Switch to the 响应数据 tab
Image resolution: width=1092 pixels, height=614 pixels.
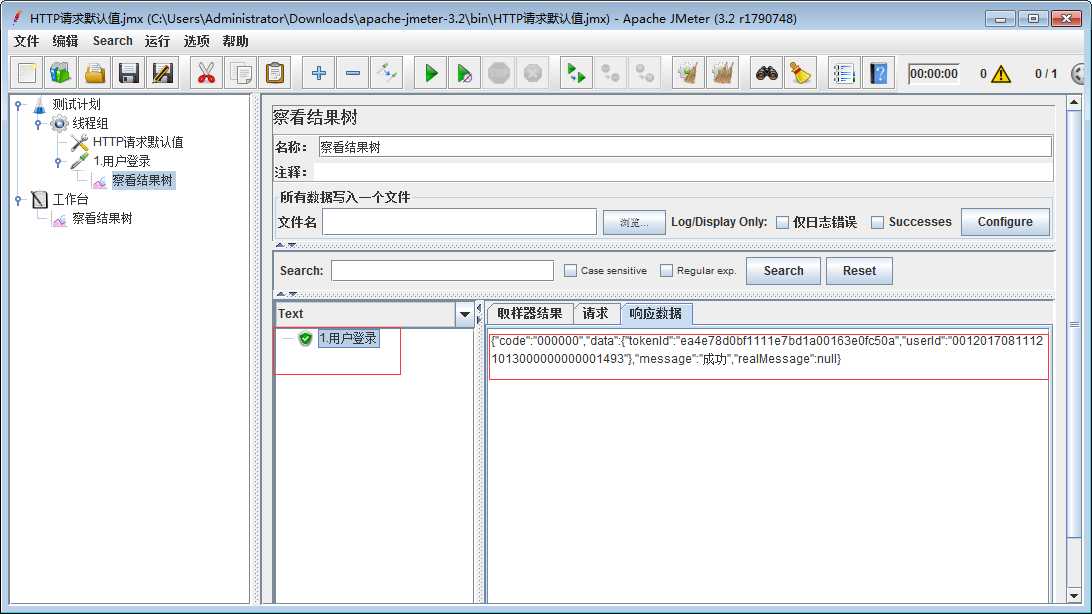[655, 314]
